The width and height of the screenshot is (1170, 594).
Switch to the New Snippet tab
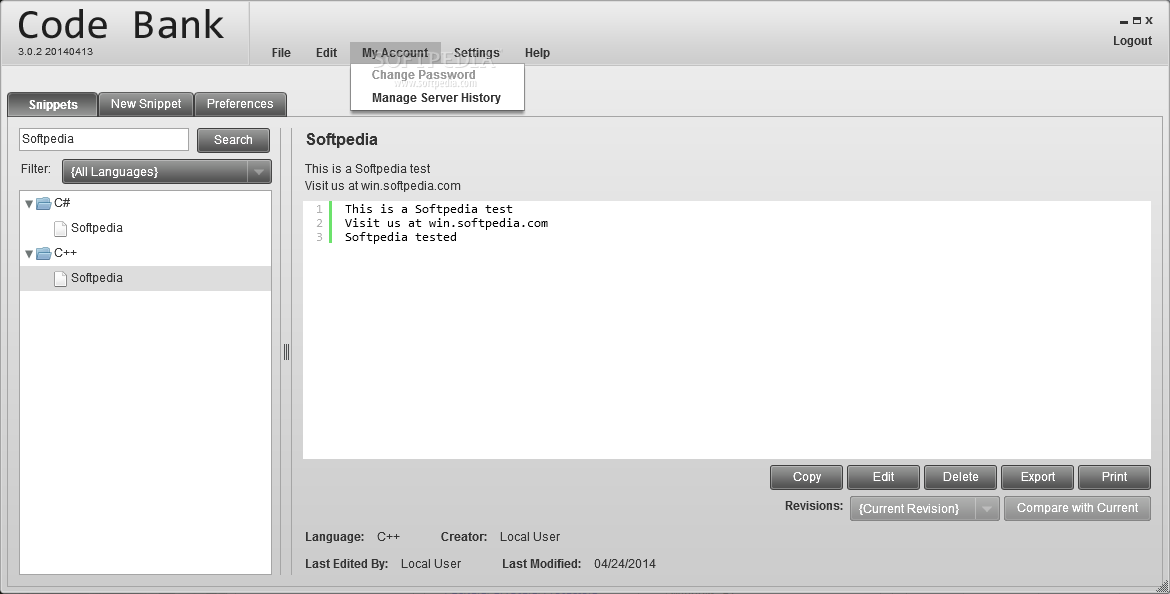(x=146, y=104)
